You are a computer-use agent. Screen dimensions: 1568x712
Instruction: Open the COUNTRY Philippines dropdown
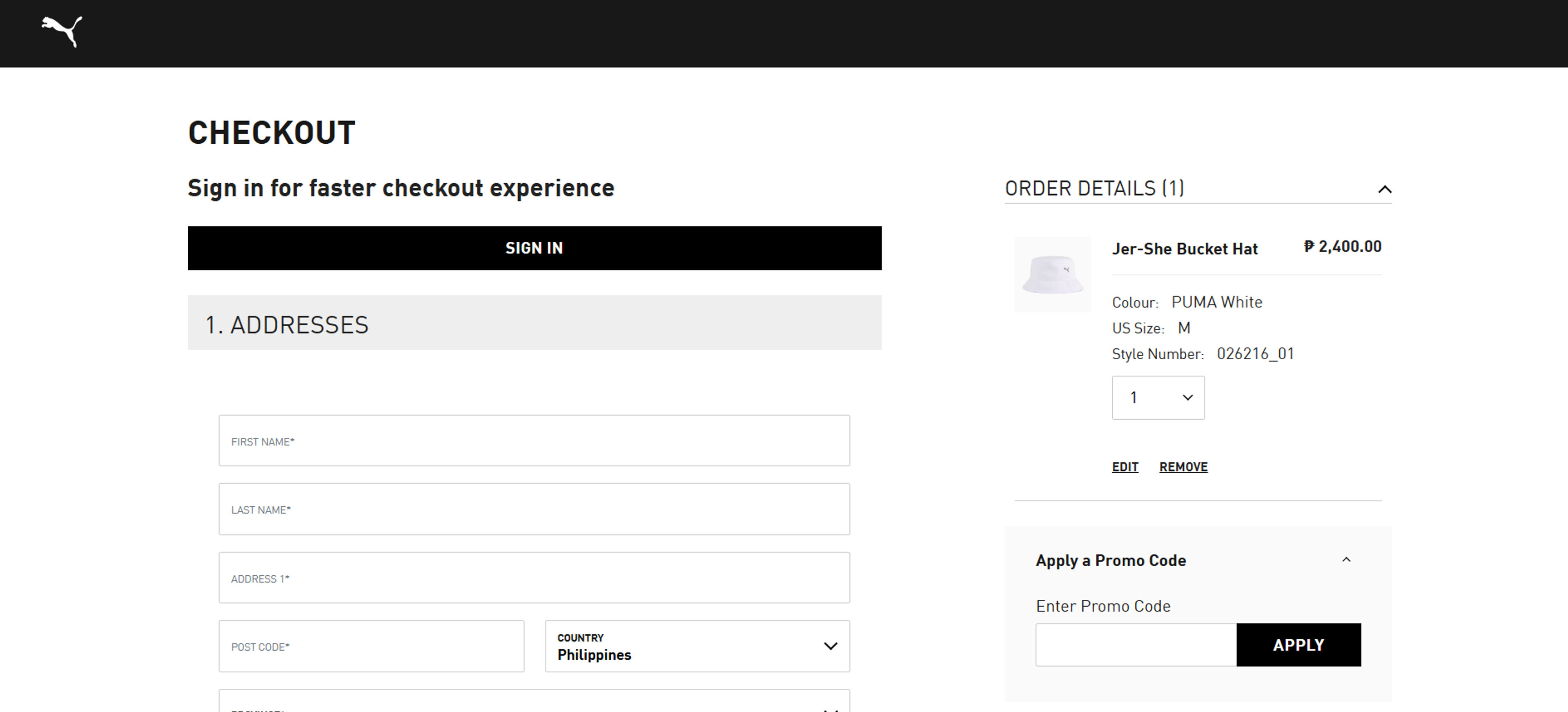coord(697,646)
